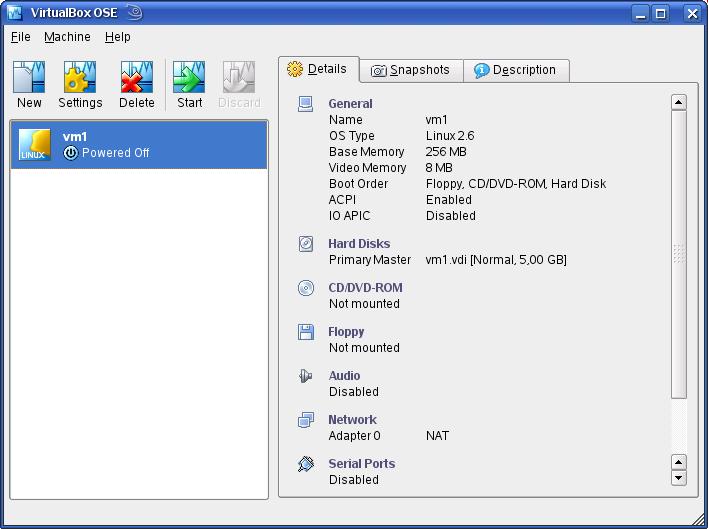Click the Floppy diskette icon
This screenshot has width=708, height=529.
pos(306,332)
